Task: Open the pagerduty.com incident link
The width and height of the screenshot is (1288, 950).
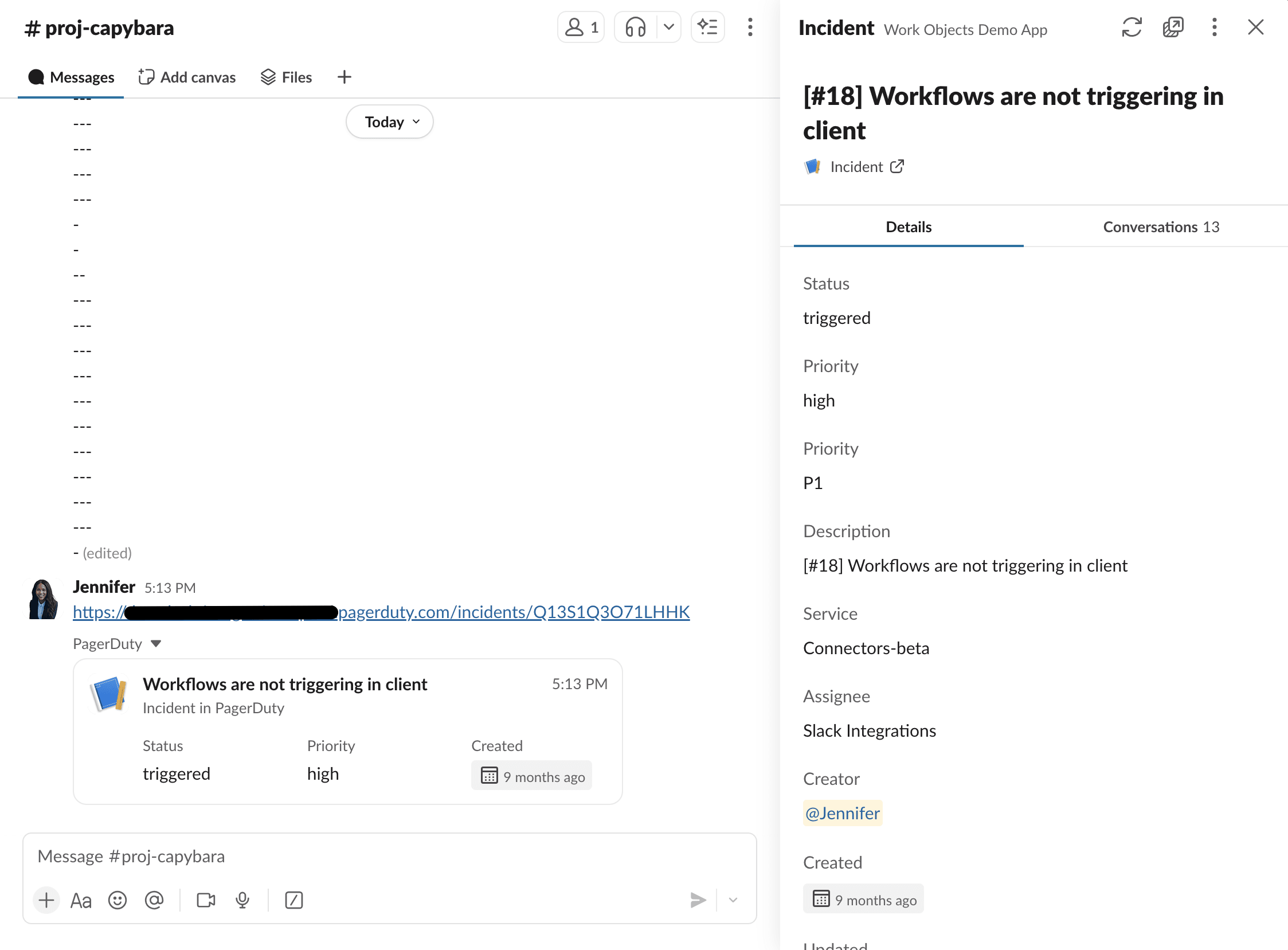Action: 514,612
